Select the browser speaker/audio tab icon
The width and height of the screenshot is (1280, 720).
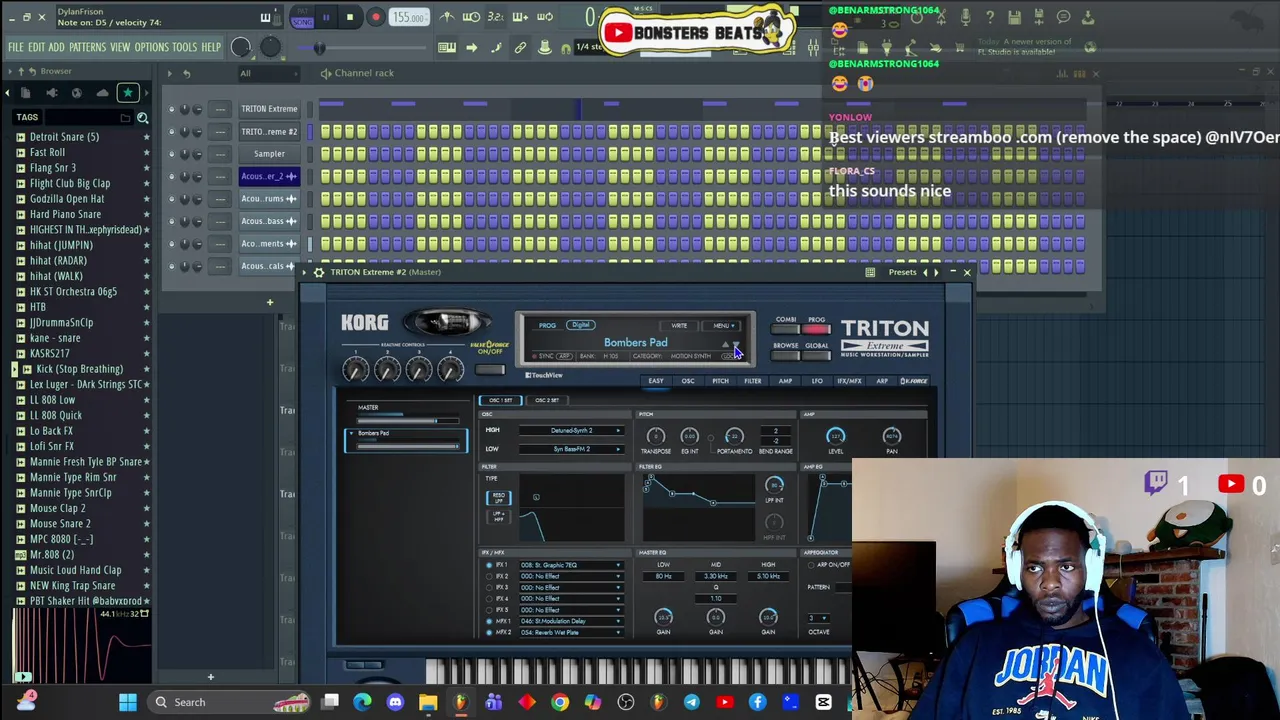(52, 93)
